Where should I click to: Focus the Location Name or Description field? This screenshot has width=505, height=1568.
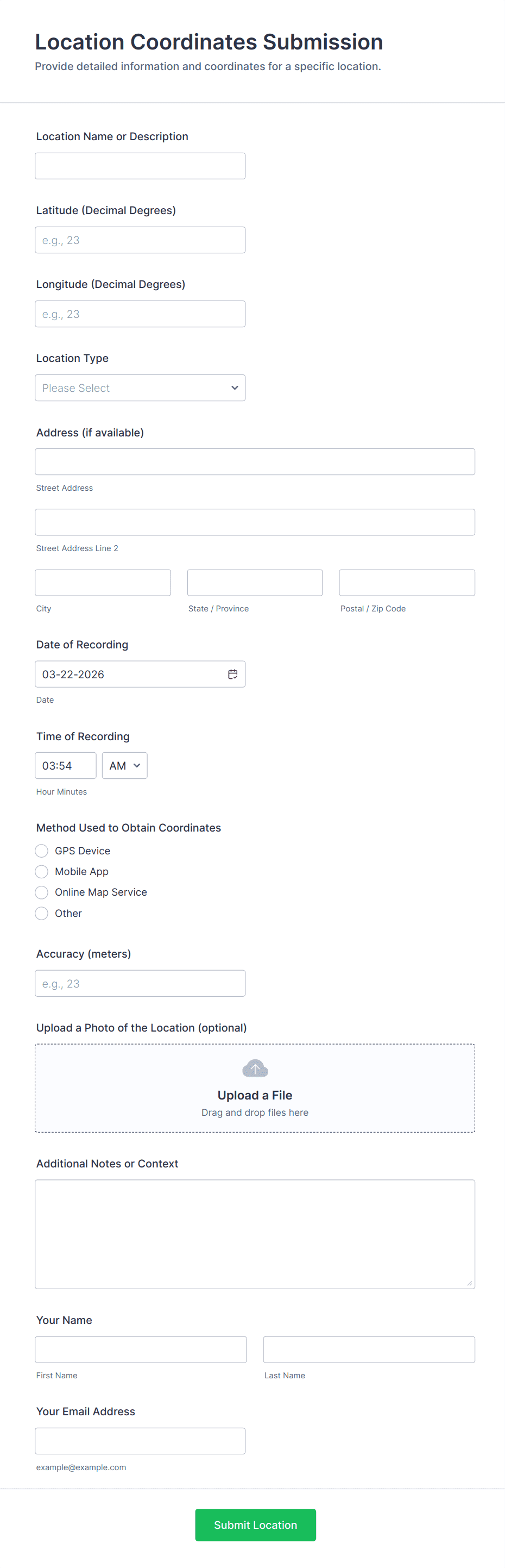(x=140, y=166)
